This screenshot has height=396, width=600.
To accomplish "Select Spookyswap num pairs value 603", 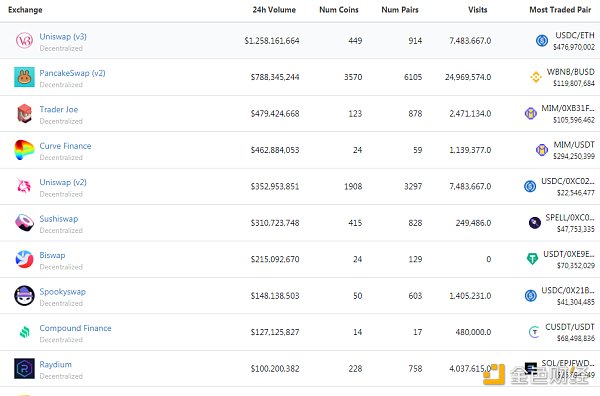I will coord(415,296).
